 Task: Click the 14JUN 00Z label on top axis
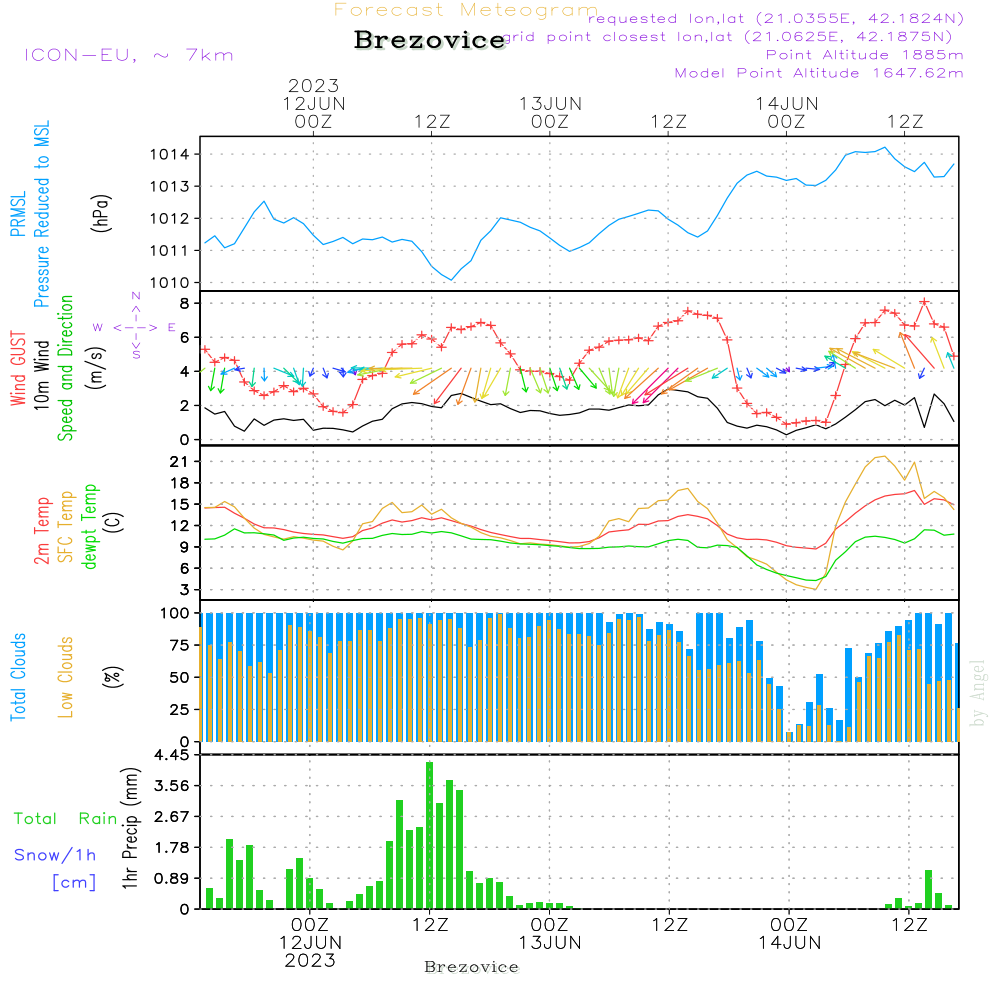pyautogui.click(x=787, y=112)
